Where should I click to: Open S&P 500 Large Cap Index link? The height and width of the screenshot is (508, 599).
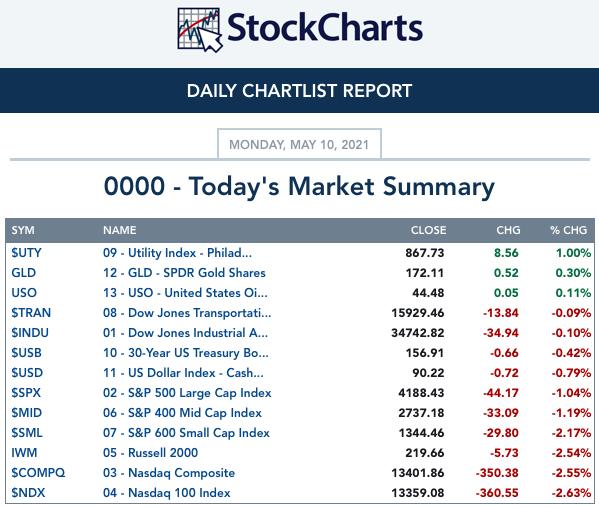click(x=187, y=393)
